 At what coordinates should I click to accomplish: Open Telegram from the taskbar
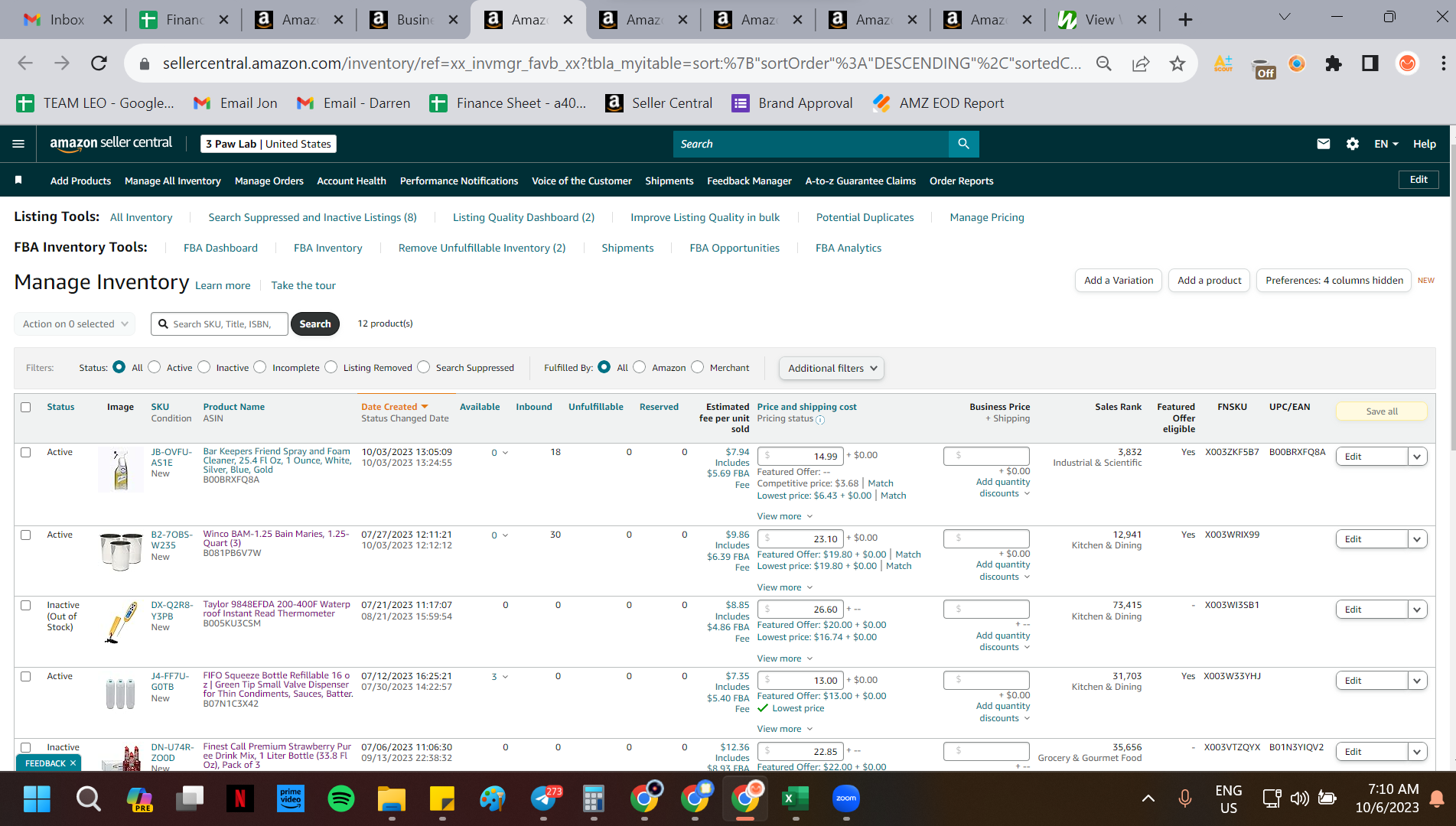tap(545, 799)
